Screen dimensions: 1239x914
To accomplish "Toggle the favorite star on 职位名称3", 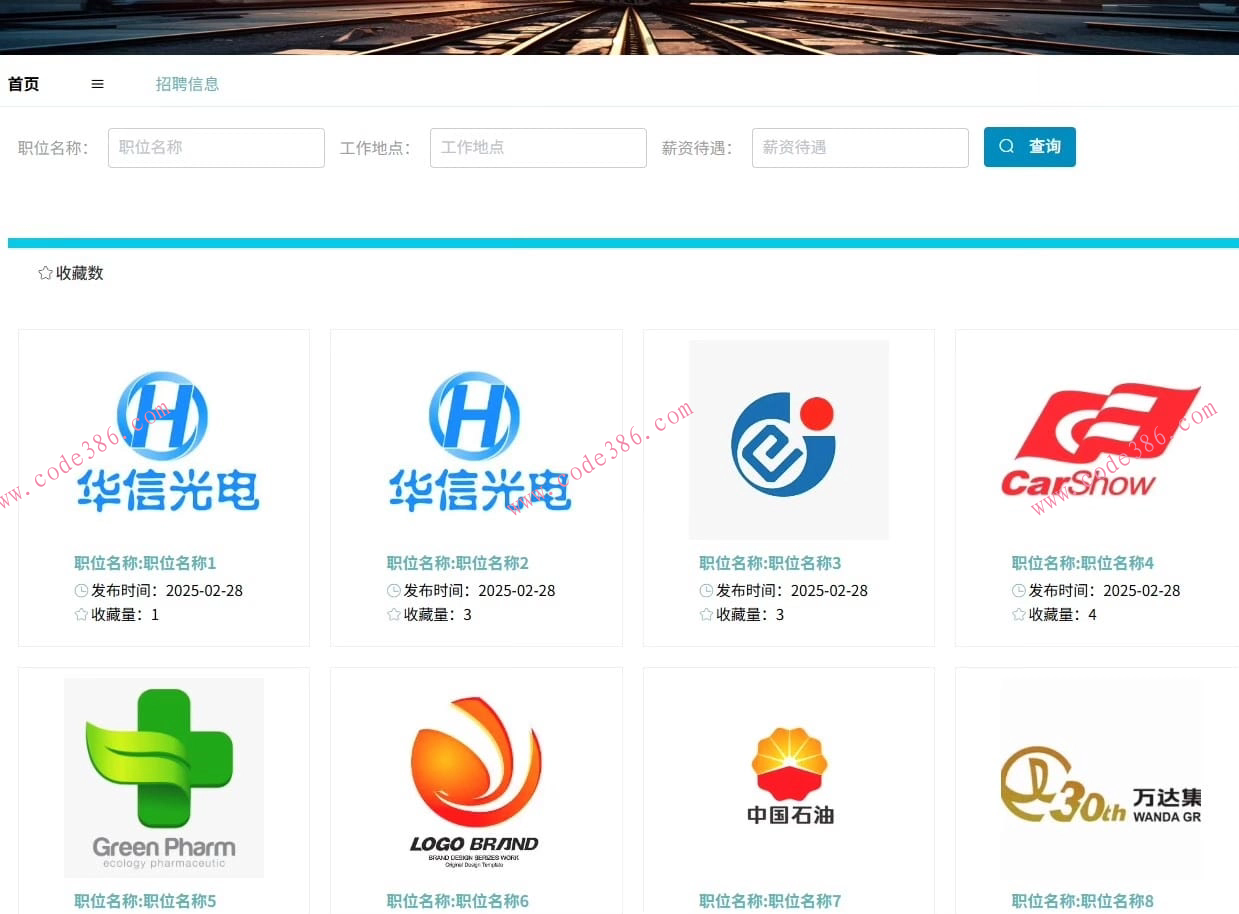I will coord(705,614).
